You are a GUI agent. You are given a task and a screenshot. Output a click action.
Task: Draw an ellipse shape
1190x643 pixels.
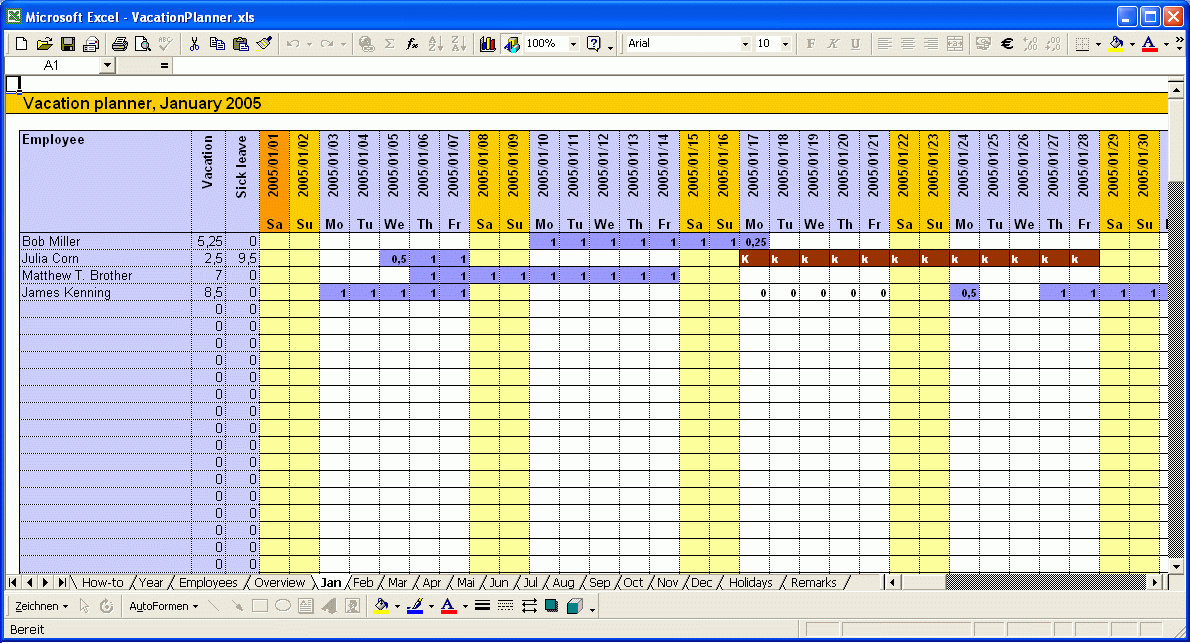[x=283, y=606]
